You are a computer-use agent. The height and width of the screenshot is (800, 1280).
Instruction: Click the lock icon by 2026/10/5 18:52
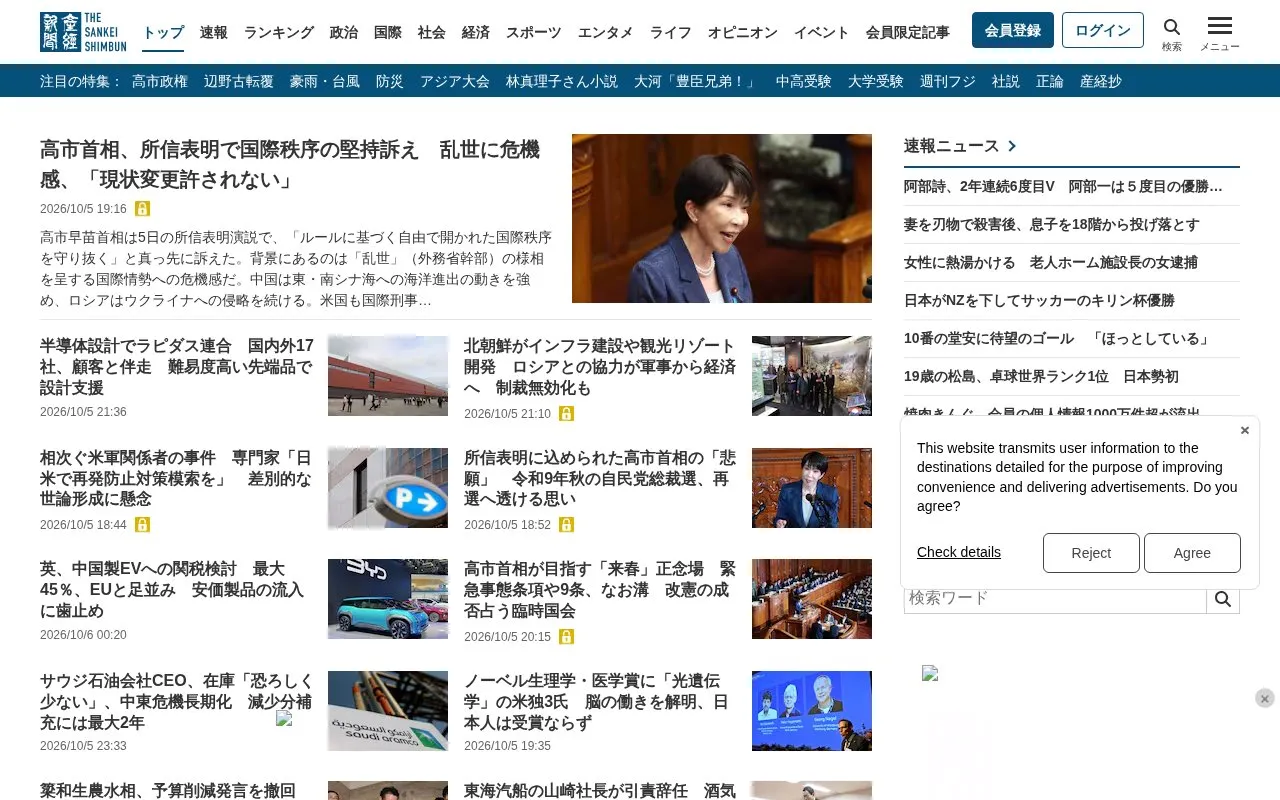[566, 524]
